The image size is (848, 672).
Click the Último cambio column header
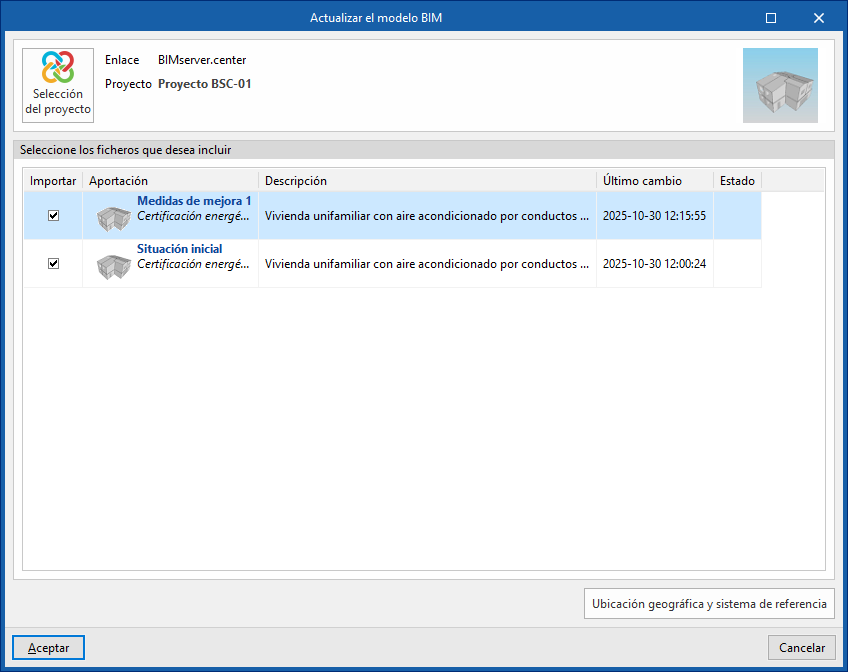(x=655, y=181)
